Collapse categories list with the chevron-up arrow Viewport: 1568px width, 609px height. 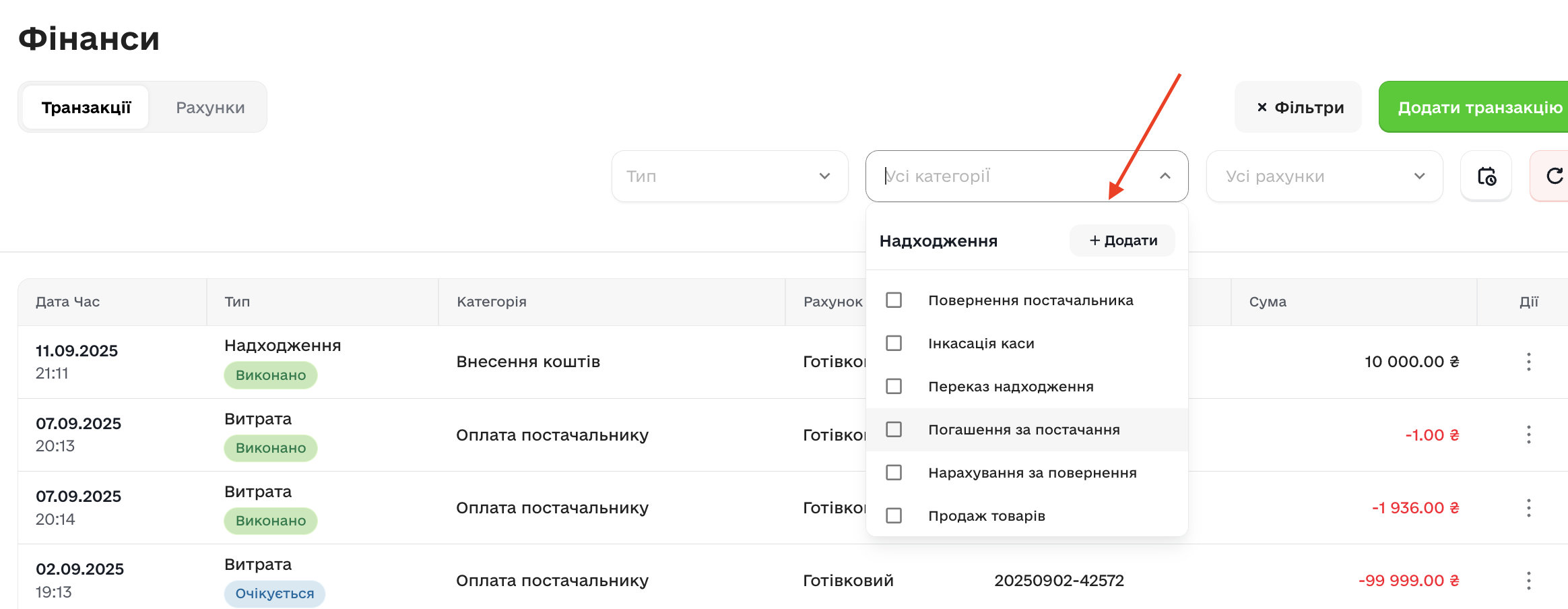(x=1165, y=176)
